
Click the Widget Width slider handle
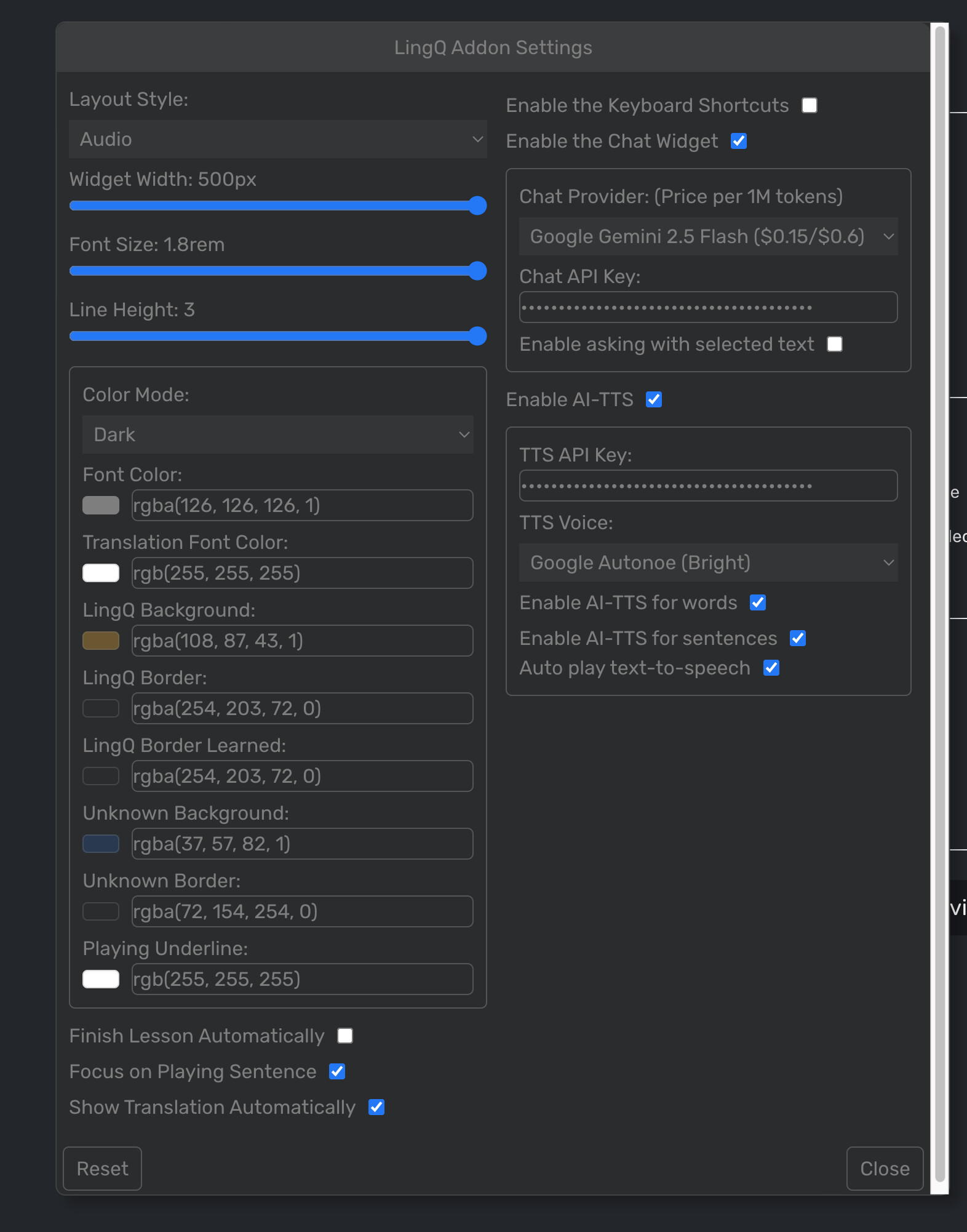[477, 206]
